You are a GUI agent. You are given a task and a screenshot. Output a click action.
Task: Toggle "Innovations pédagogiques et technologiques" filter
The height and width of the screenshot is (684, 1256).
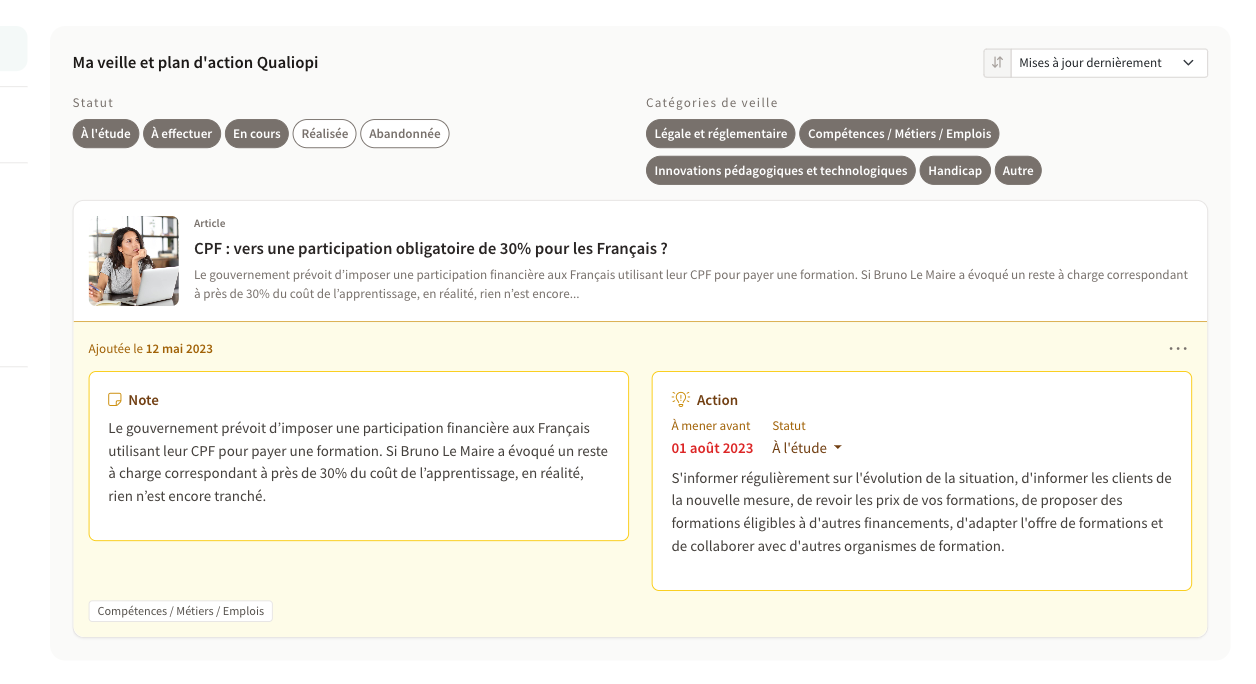pos(780,171)
